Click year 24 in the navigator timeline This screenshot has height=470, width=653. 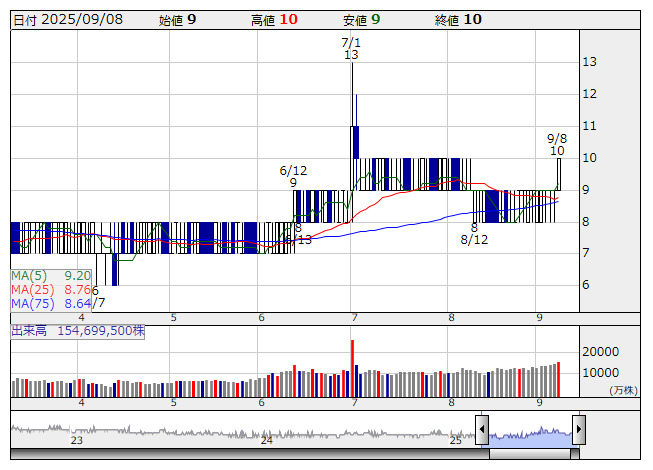(x=266, y=440)
